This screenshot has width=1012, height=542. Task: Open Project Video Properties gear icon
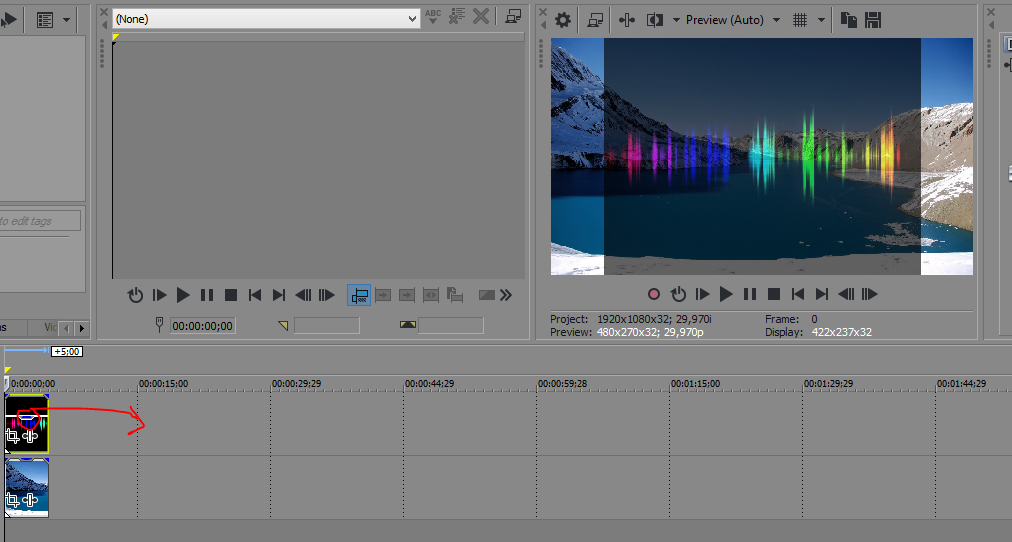(563, 20)
